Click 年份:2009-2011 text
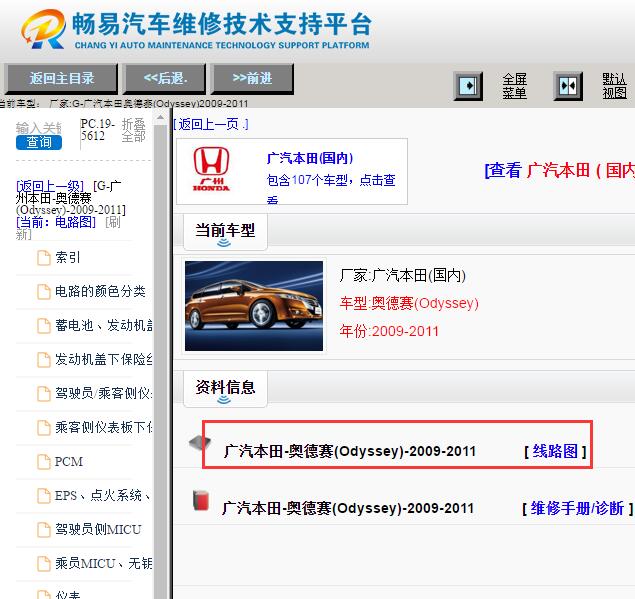 389,331
